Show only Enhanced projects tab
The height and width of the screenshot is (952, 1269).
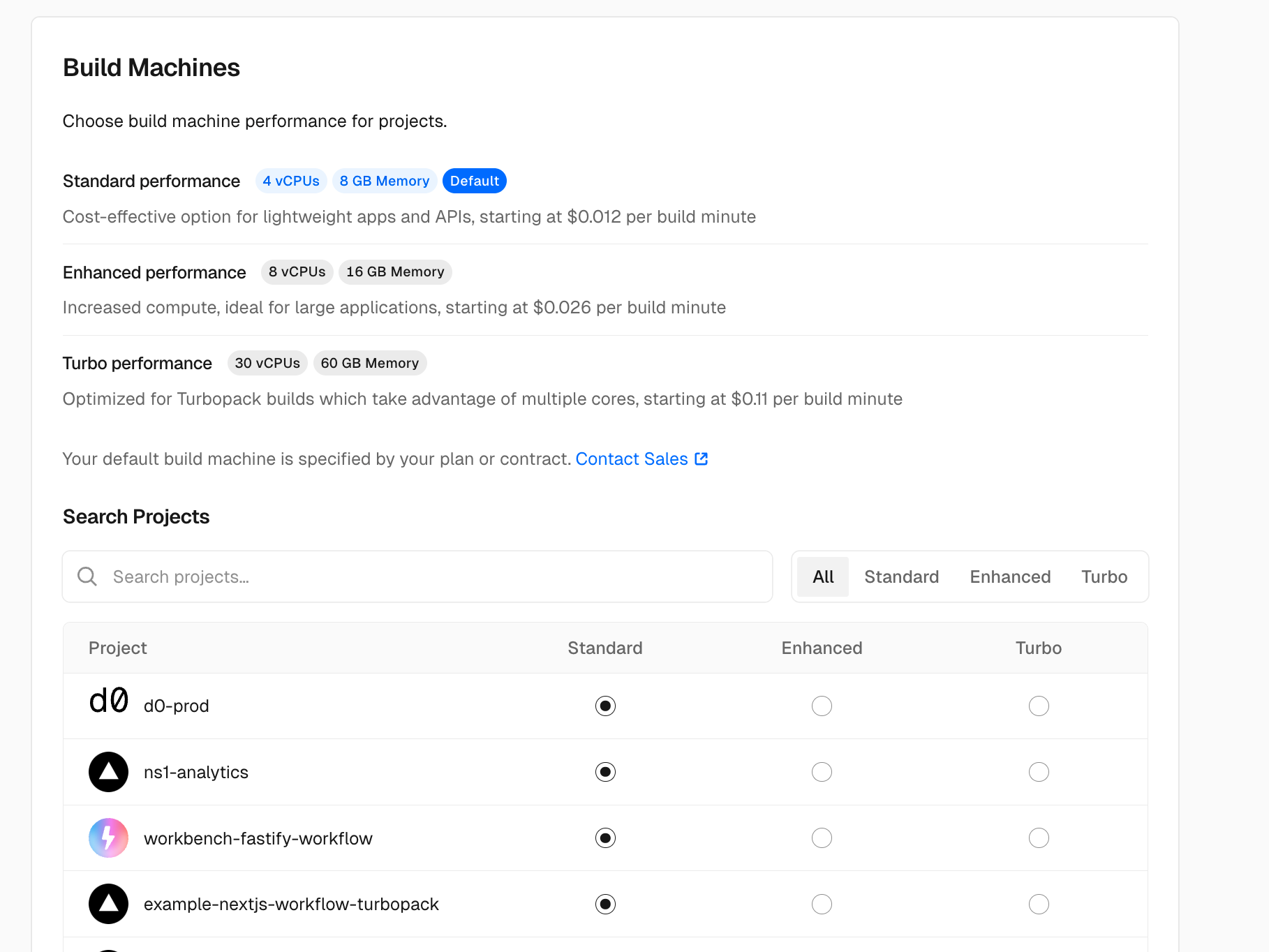(1010, 577)
